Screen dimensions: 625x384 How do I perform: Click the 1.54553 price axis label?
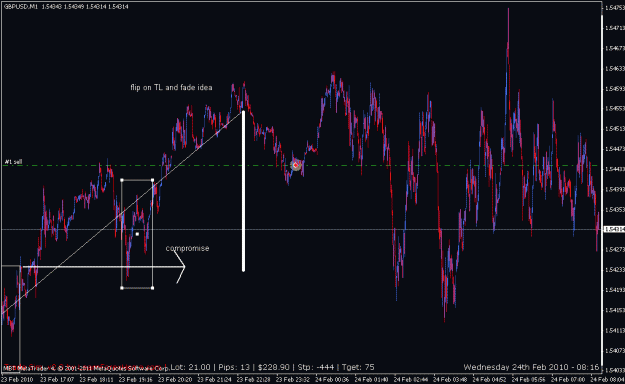pos(615,108)
